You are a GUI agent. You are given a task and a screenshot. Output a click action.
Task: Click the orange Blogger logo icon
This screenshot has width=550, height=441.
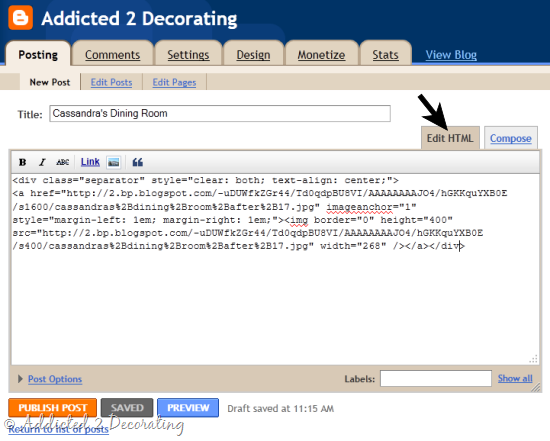21,18
